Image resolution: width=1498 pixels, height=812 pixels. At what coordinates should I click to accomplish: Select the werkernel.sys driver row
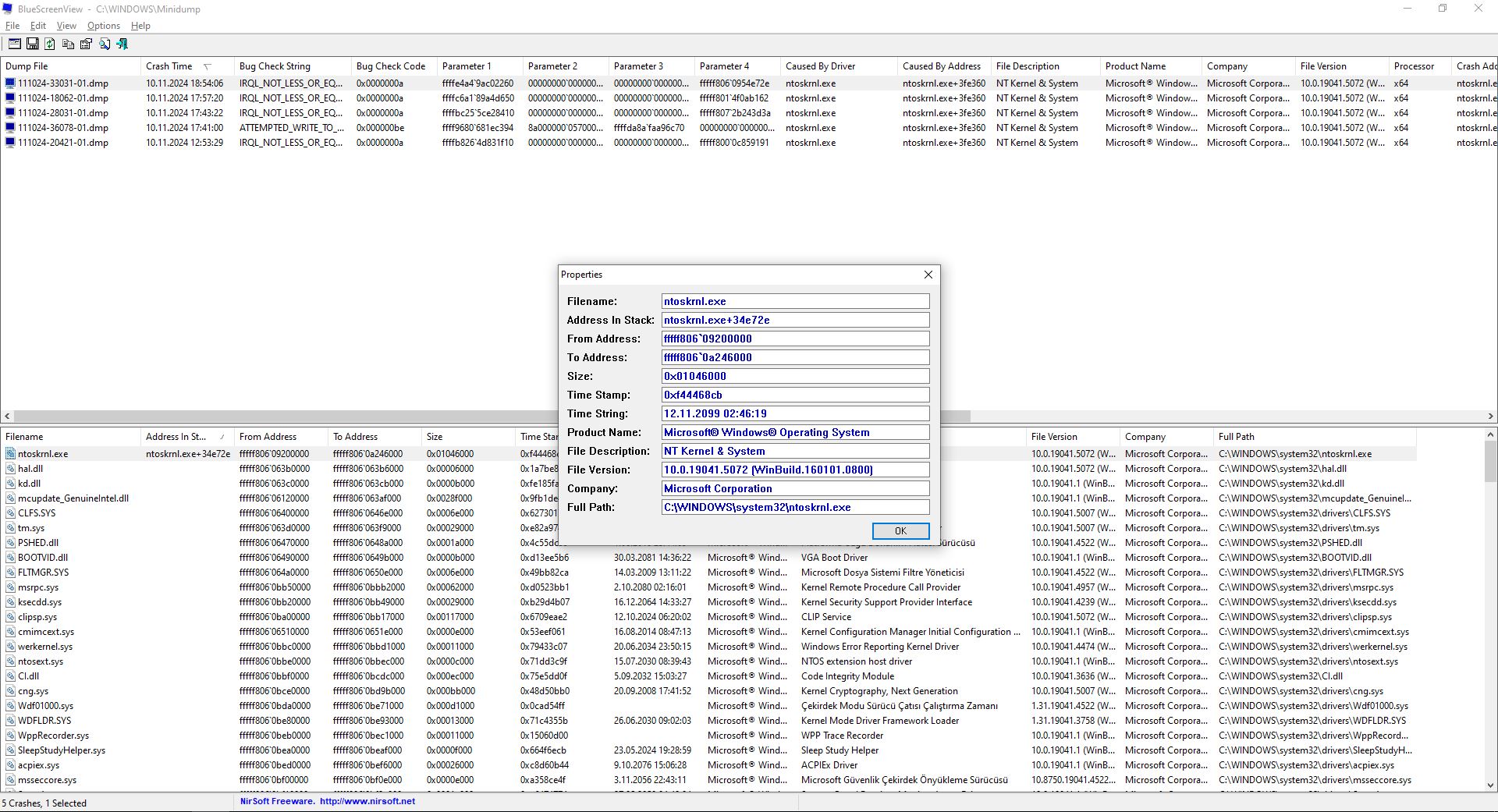coord(708,647)
